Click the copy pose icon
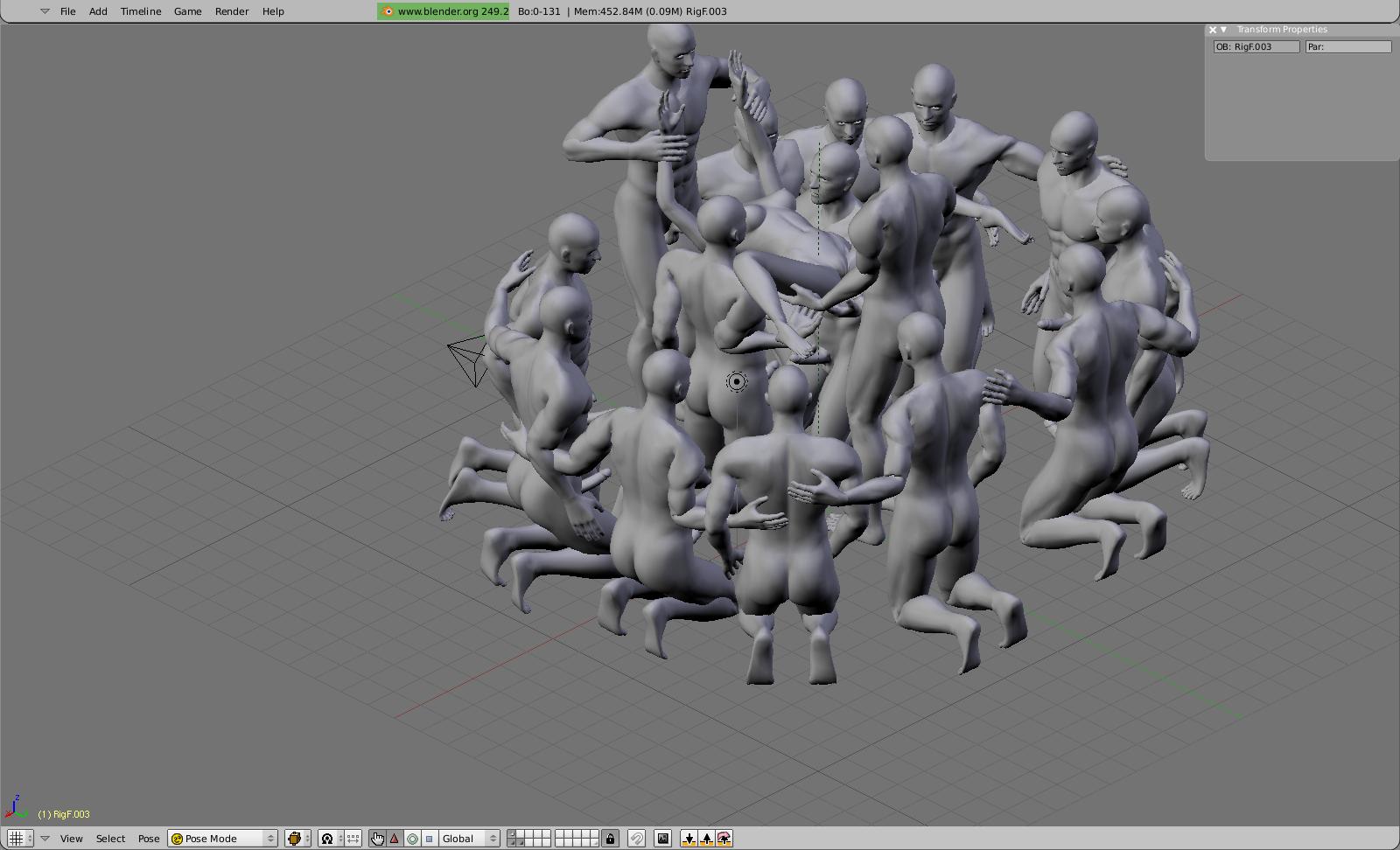Screen dimensions: 1400x850 click(x=689, y=839)
